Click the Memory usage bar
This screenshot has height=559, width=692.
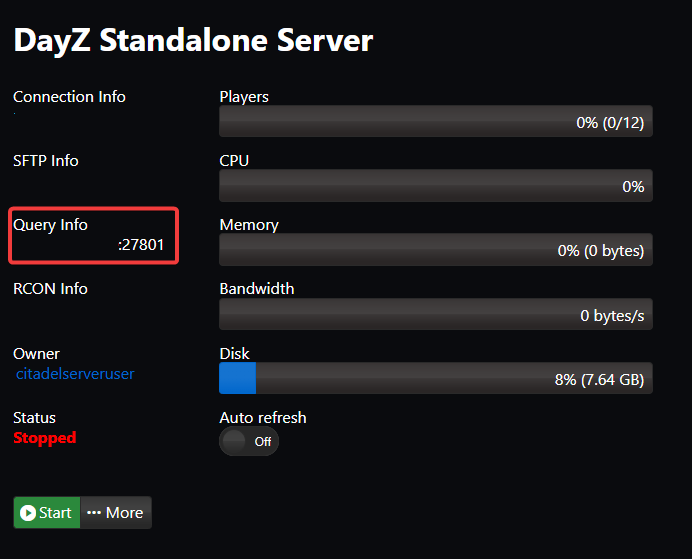click(x=435, y=250)
